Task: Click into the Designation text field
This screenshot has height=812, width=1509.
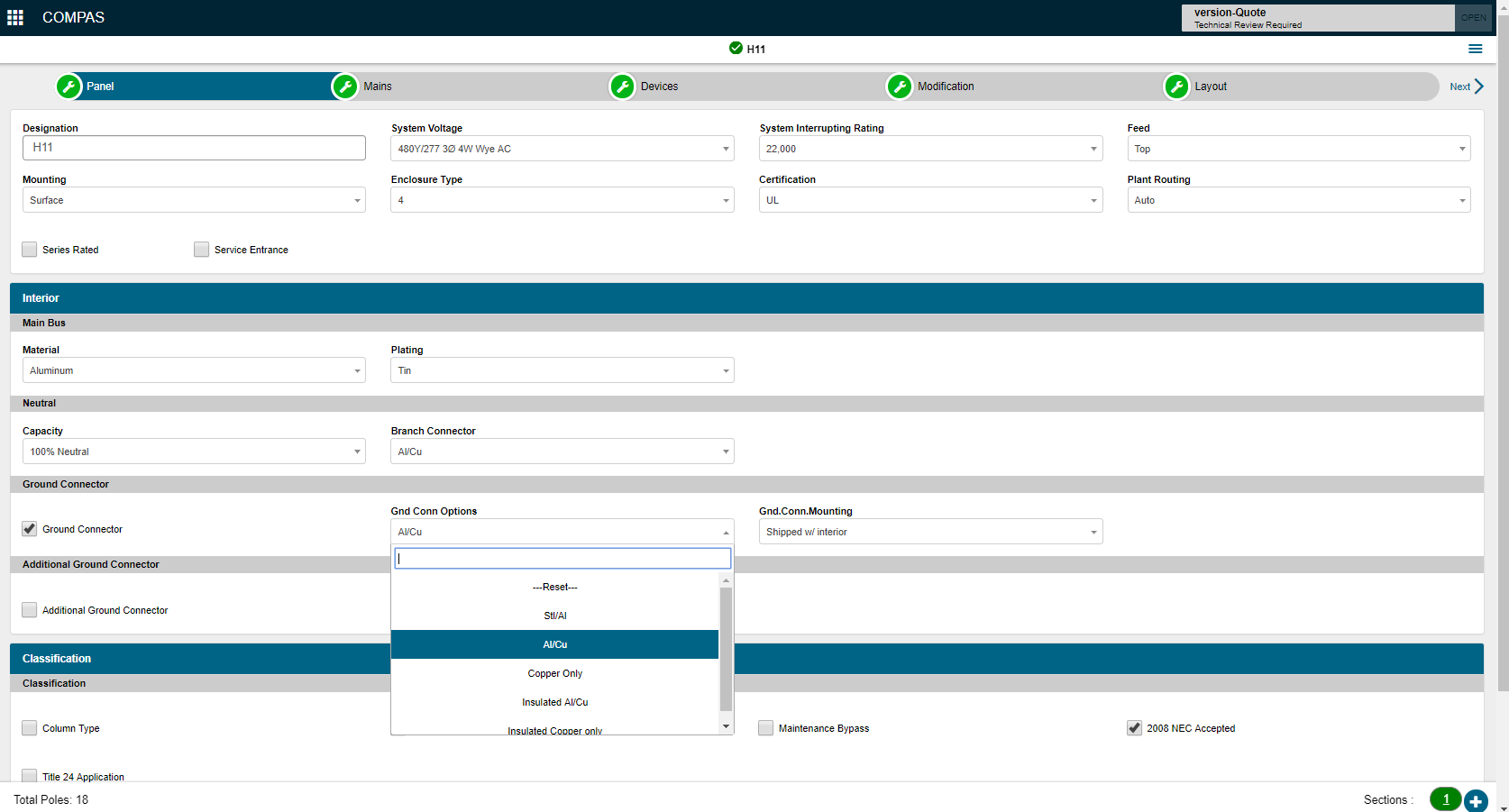Action: [194, 148]
